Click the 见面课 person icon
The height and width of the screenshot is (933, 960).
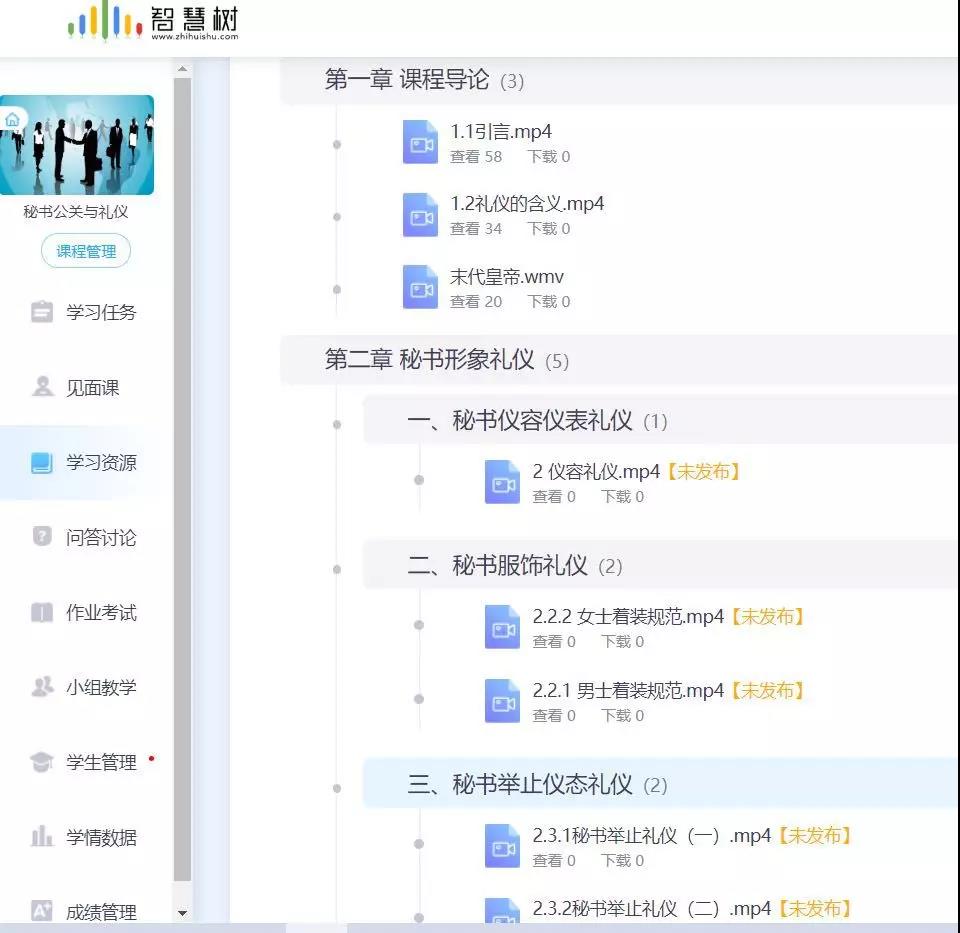pyautogui.click(x=42, y=387)
